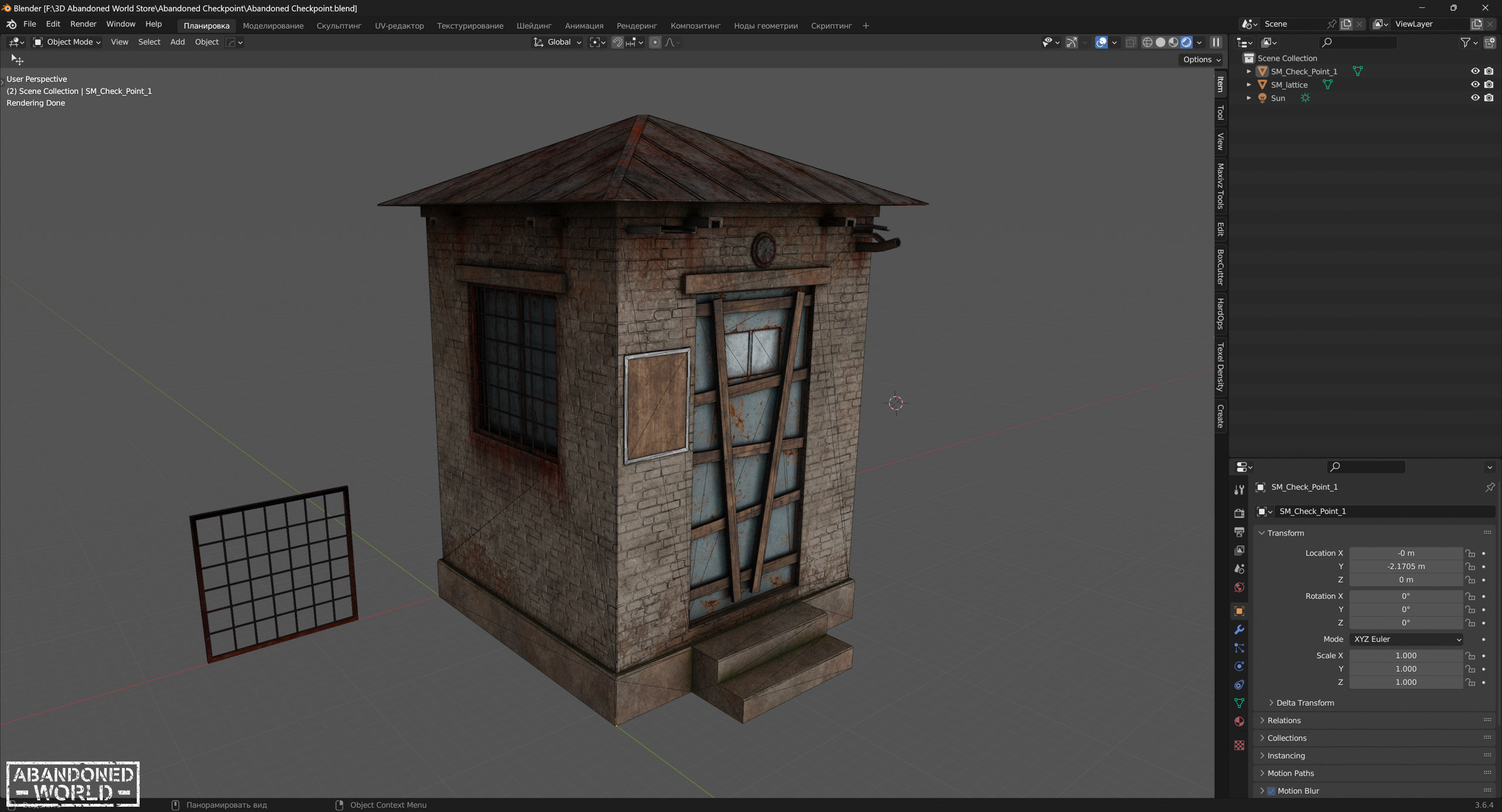This screenshot has height=812, width=1502.
Task: Hide Sun in viewport via eye icon
Action: click(1475, 98)
